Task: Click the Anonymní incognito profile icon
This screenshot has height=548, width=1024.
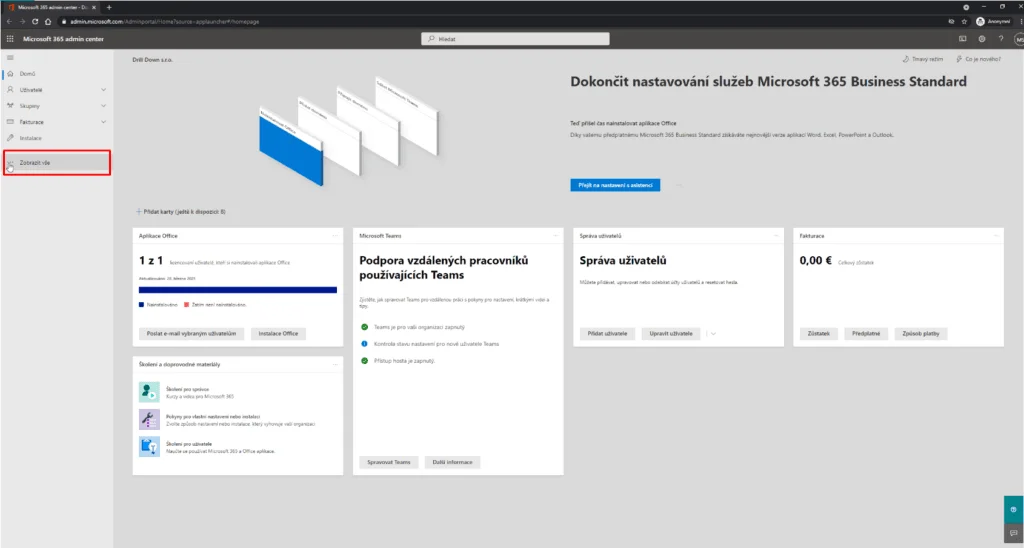Action: pyautogui.click(x=980, y=22)
